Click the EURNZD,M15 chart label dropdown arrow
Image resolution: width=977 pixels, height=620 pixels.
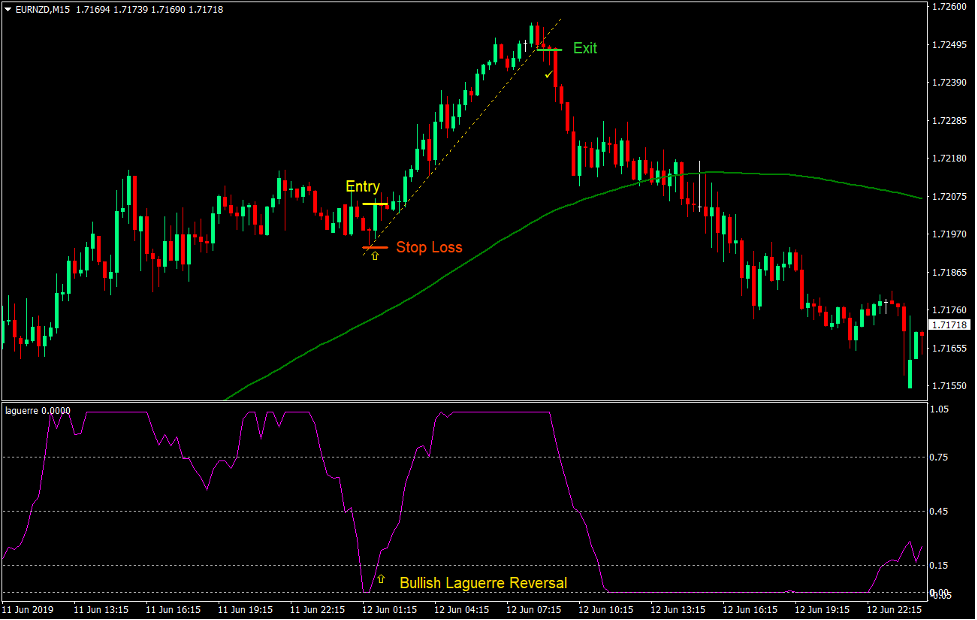click(9, 7)
